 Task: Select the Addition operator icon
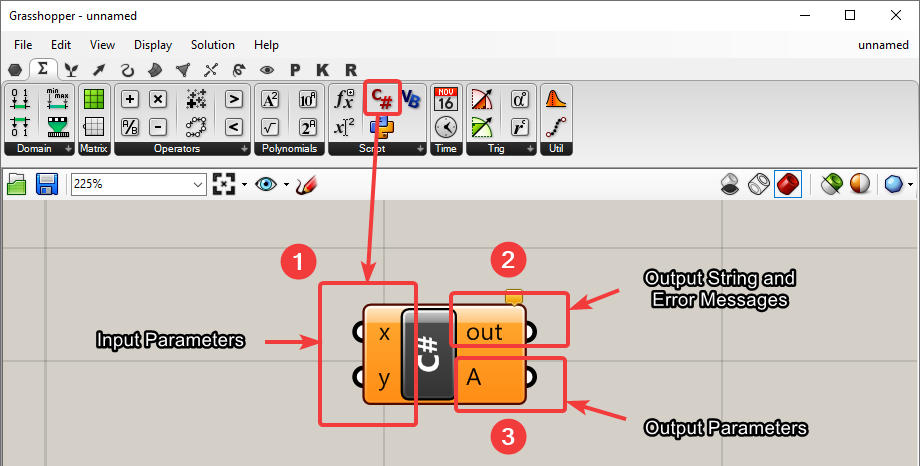130,99
